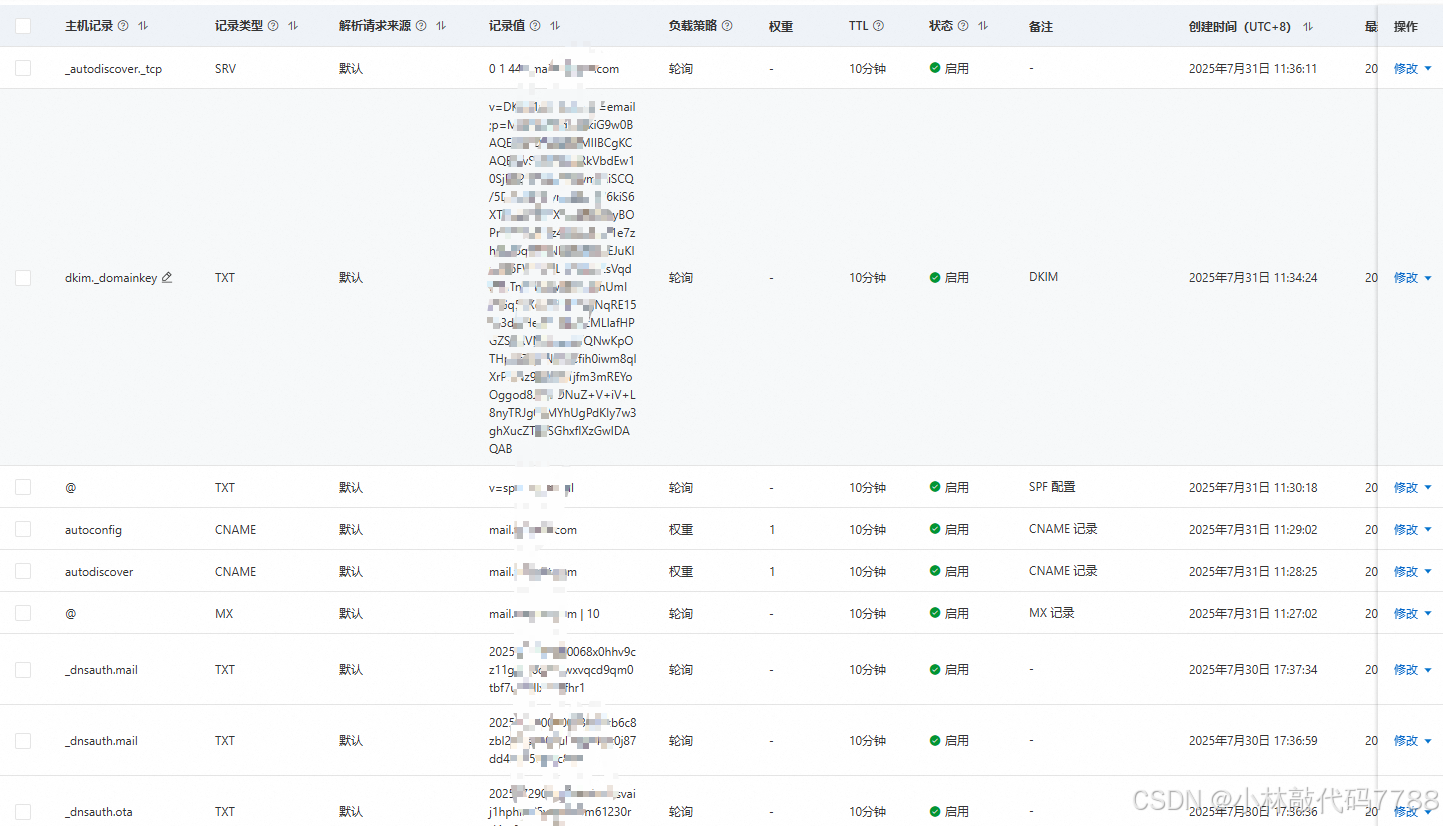Image resolution: width=1443 pixels, height=826 pixels.
Task: Click 修改 on the autoconfig CNAME record
Action: click(1407, 529)
